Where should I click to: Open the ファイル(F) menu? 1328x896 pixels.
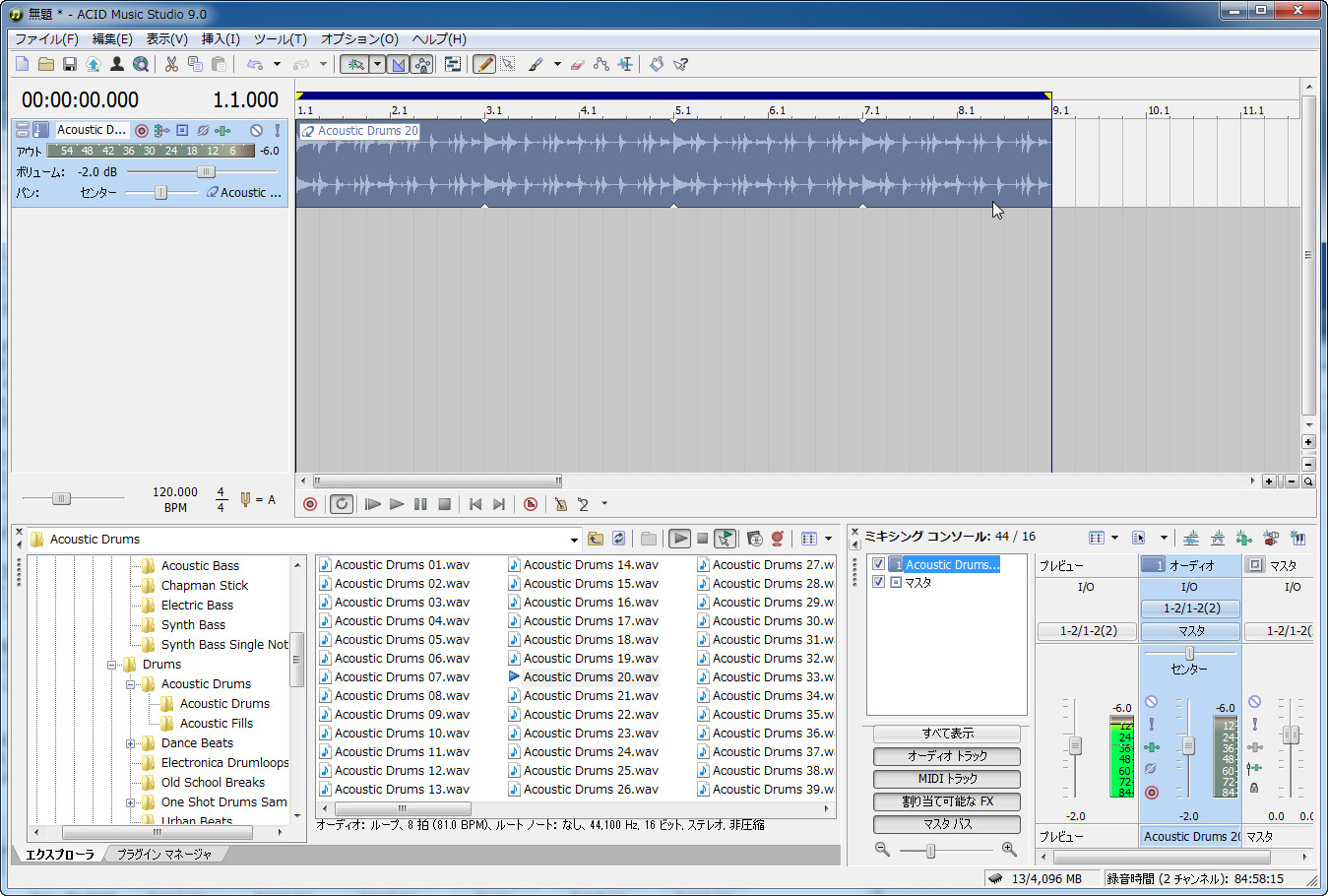pyautogui.click(x=46, y=38)
